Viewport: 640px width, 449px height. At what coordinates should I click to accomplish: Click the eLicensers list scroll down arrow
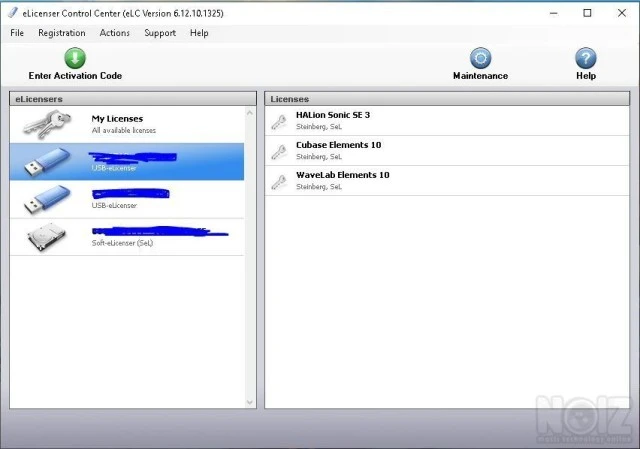[x=250, y=402]
